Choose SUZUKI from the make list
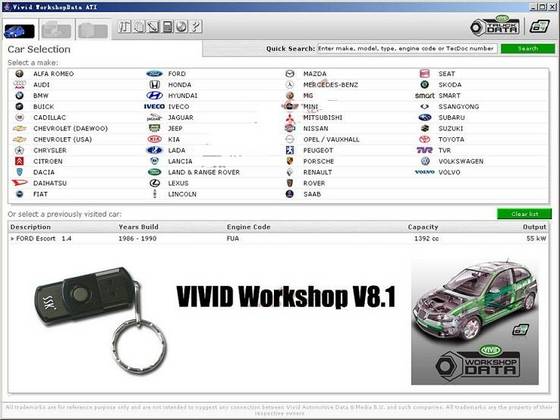Screen dimensions: 560x420 tap(451, 128)
